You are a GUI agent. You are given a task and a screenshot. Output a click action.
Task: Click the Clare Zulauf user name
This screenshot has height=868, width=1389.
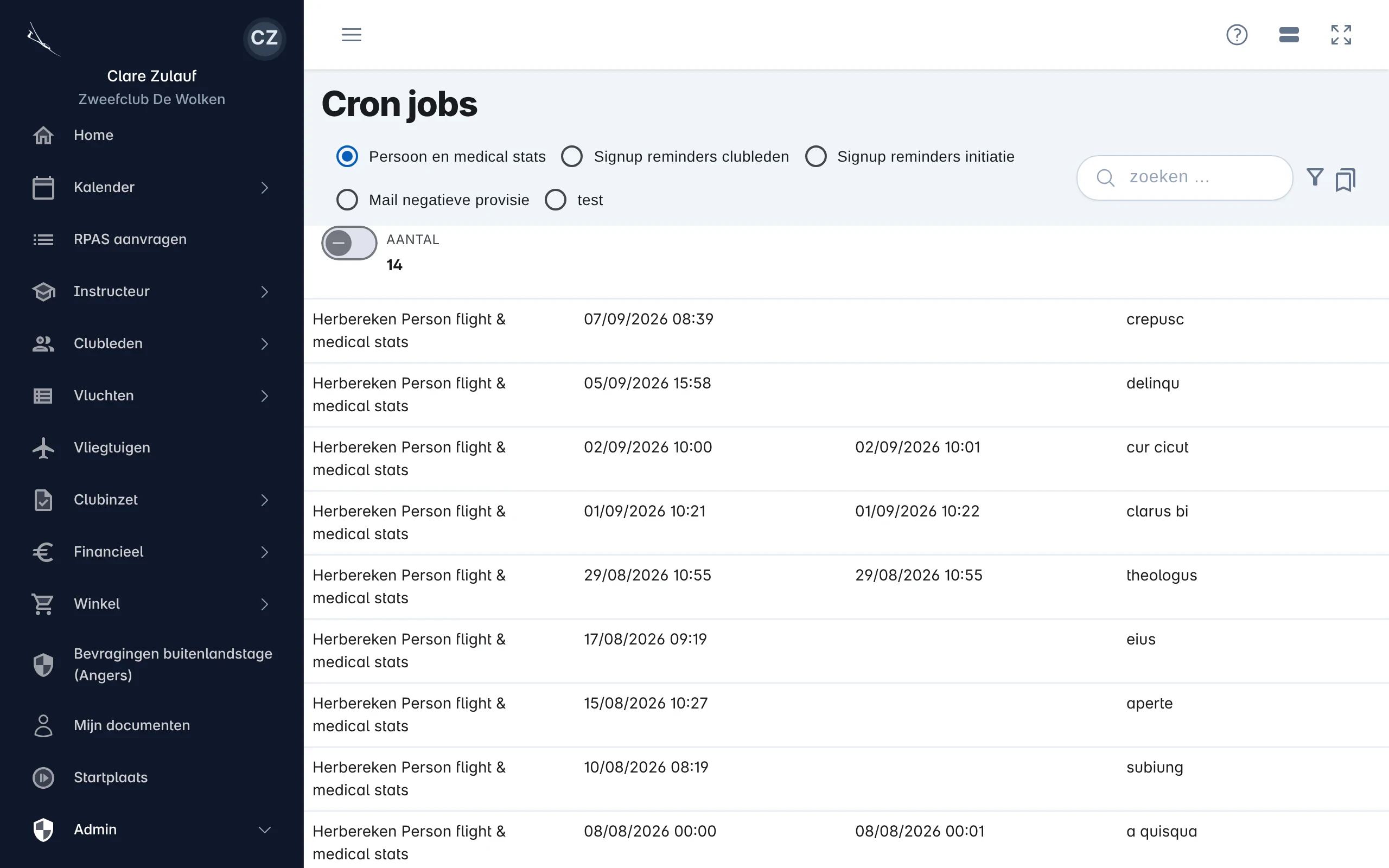[151, 76]
